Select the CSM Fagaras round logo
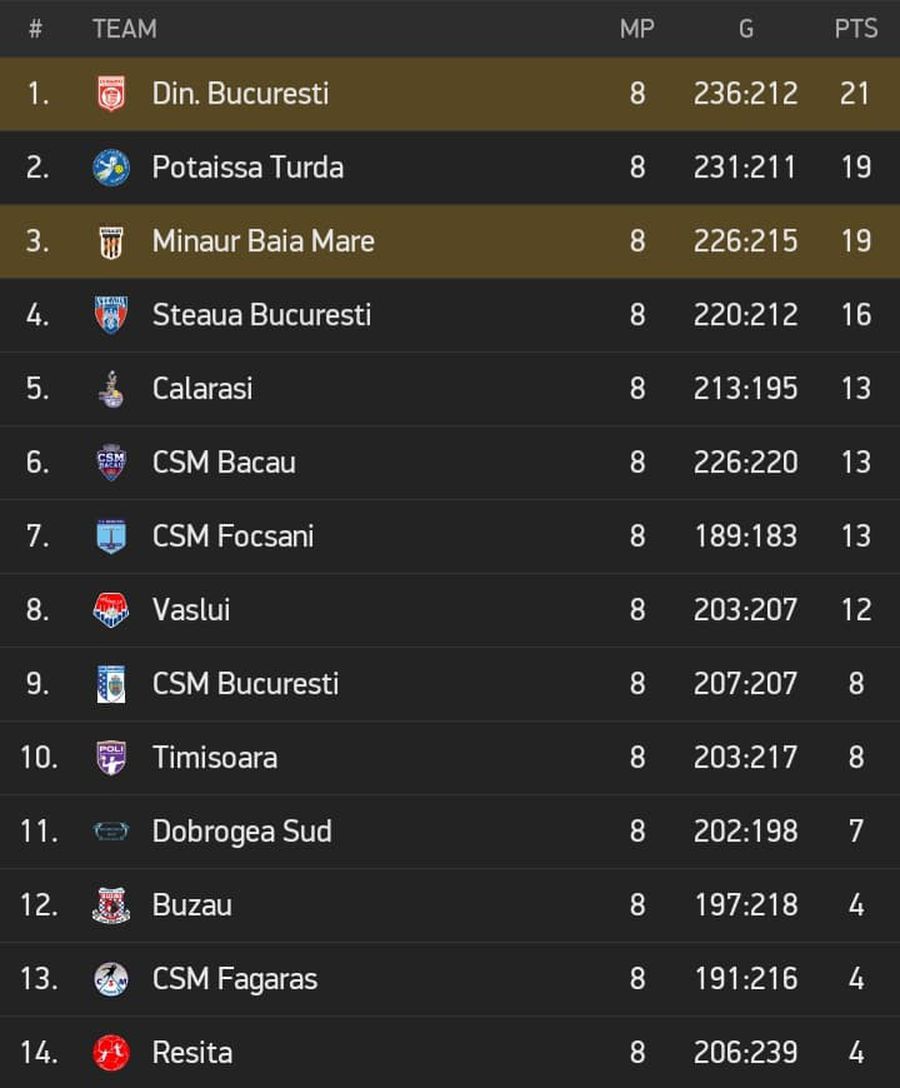Screen dimensions: 900x1088 [x=111, y=979]
